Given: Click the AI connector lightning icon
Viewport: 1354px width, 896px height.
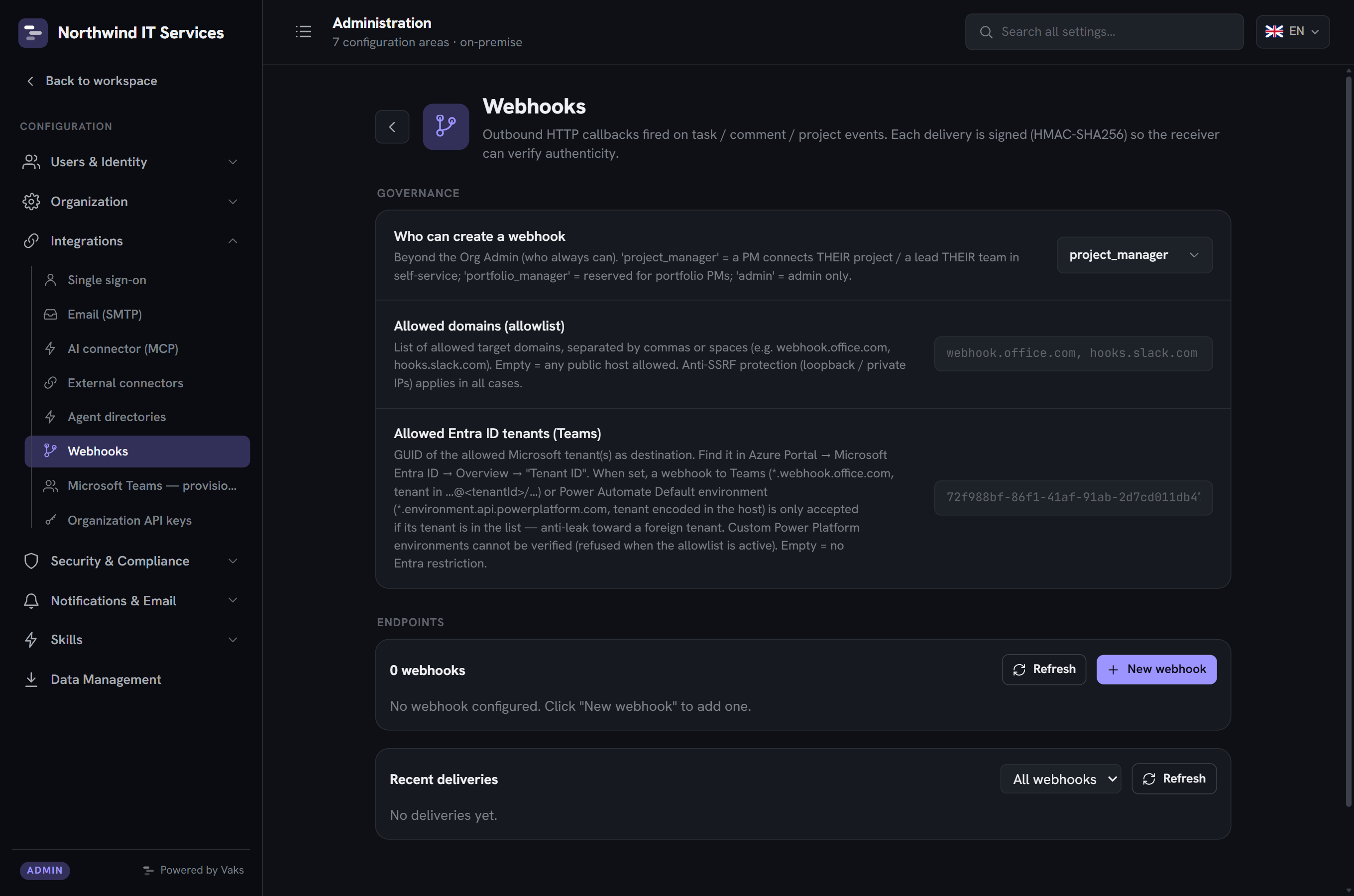Looking at the screenshot, I should (x=50, y=348).
